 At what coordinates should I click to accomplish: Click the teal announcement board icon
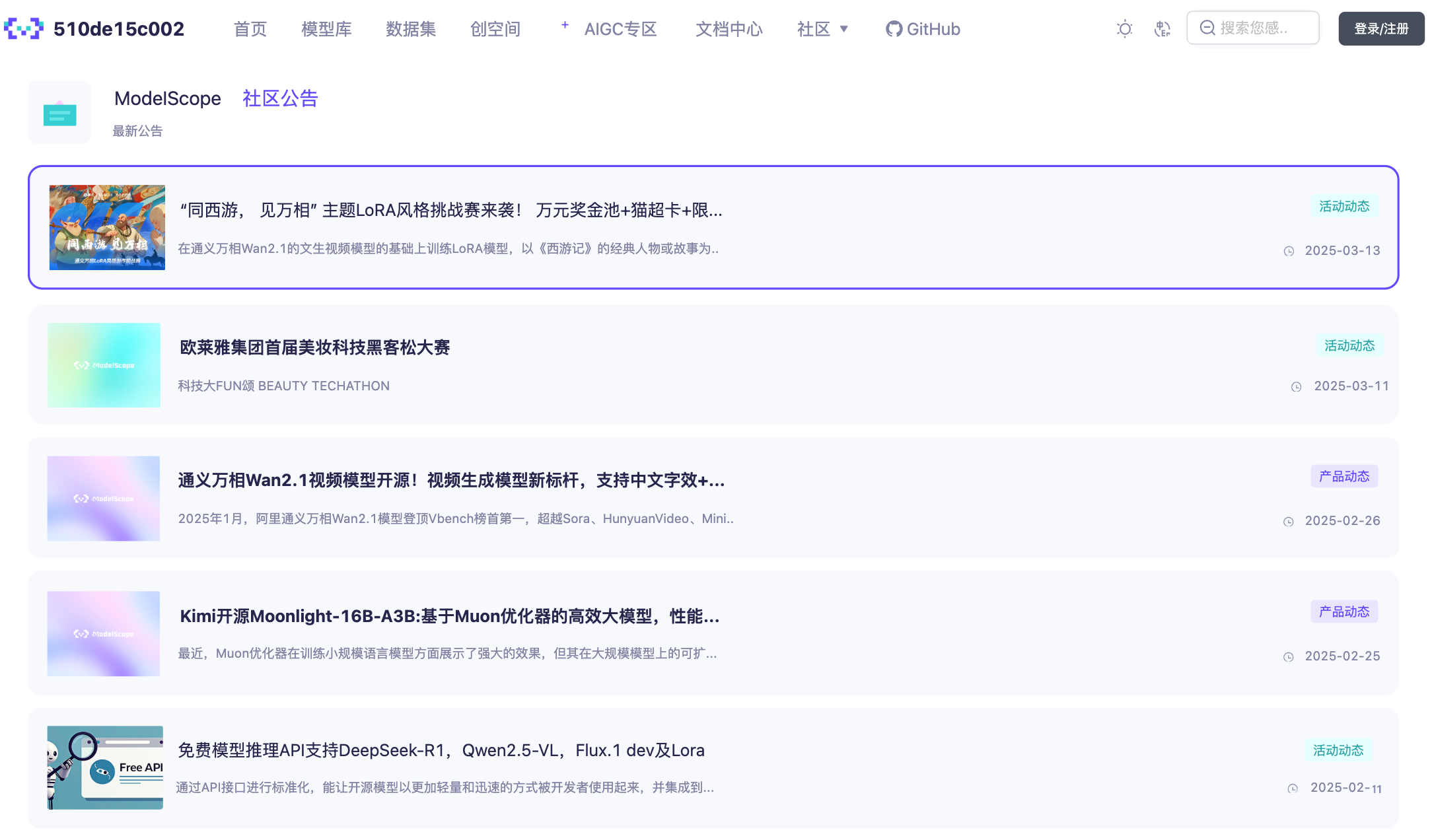tap(59, 114)
